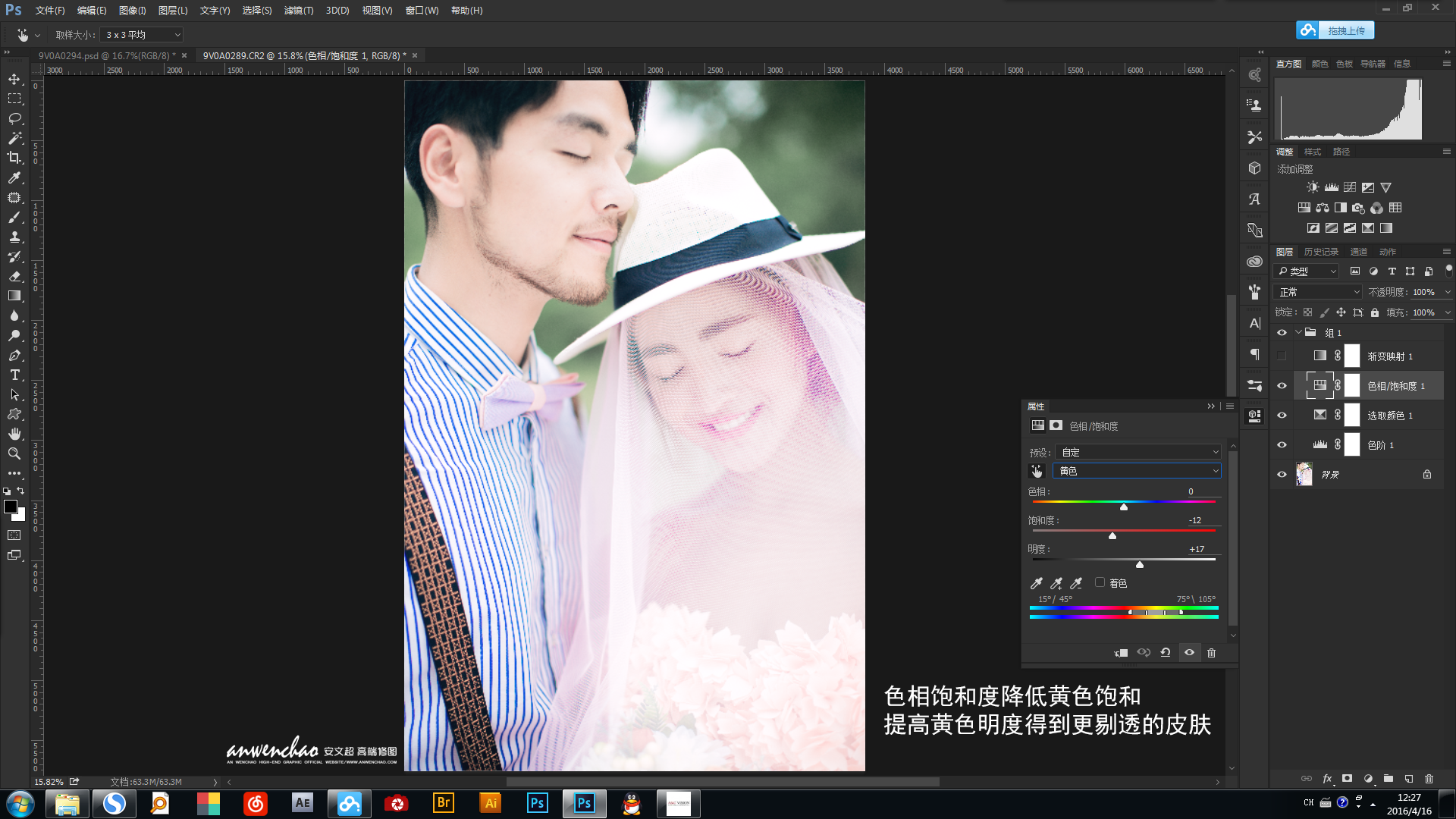Screen dimensions: 1456x819
Task: Open layer fx styles icon
Action: click(1327, 778)
